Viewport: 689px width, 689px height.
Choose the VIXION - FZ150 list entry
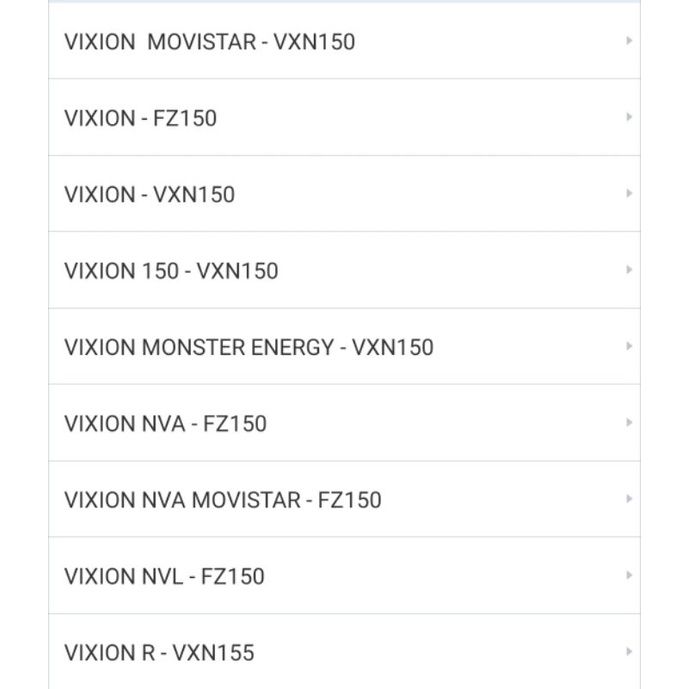pyautogui.click(x=140, y=118)
